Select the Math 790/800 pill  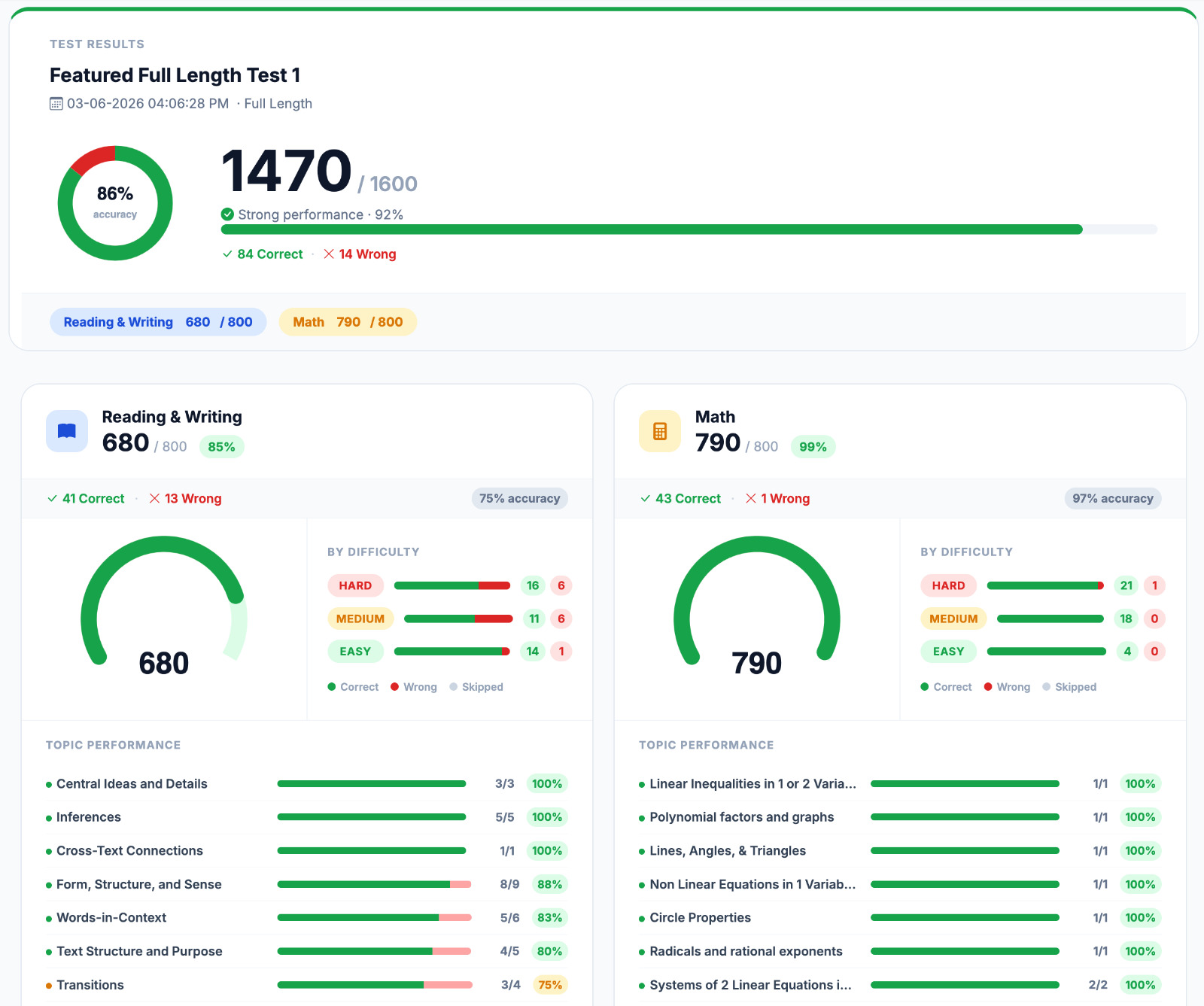pyautogui.click(x=348, y=322)
